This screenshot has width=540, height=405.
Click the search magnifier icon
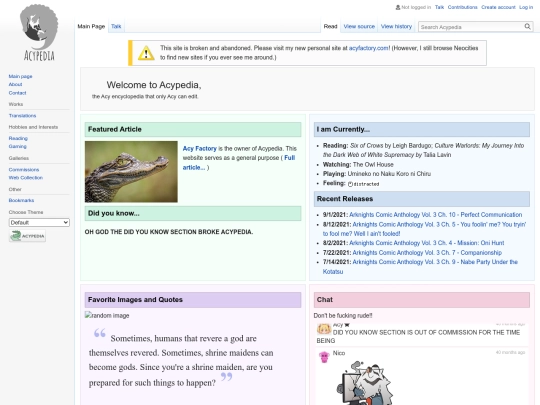pos(527,27)
